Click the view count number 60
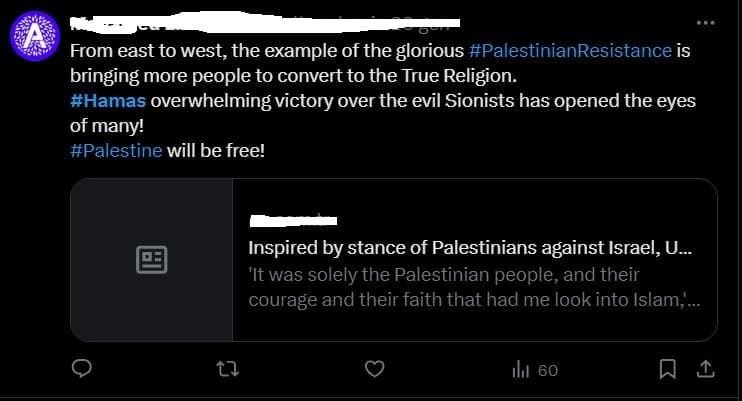Screen dimensions: 742x401 (x=547, y=370)
